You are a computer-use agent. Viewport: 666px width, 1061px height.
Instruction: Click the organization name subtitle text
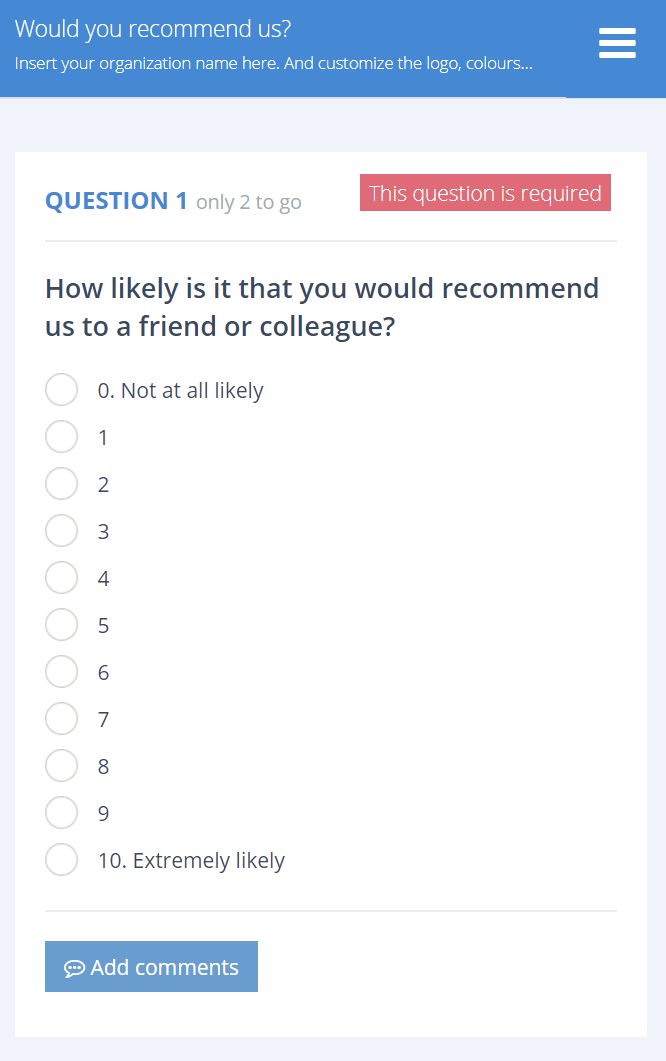pyautogui.click(x=273, y=63)
